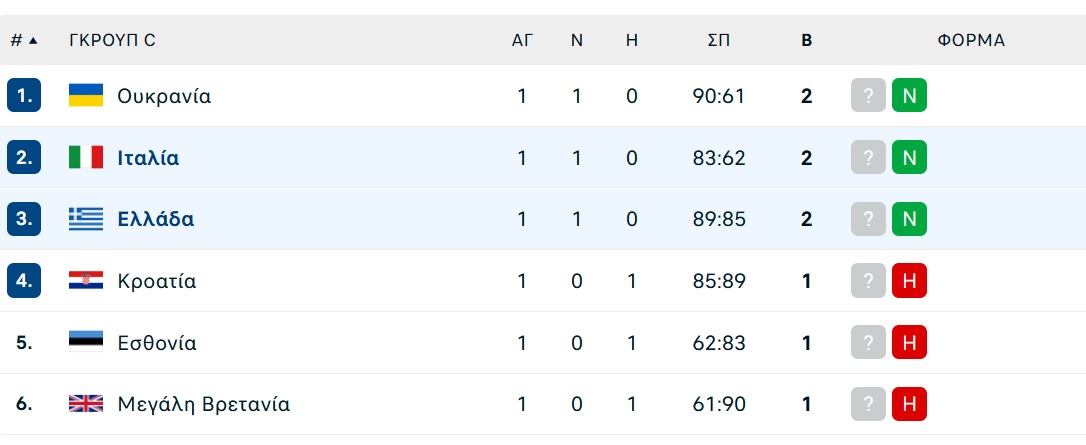Sort standings by ΣΠ column header
The image size is (1086, 445).
pyautogui.click(x=719, y=40)
